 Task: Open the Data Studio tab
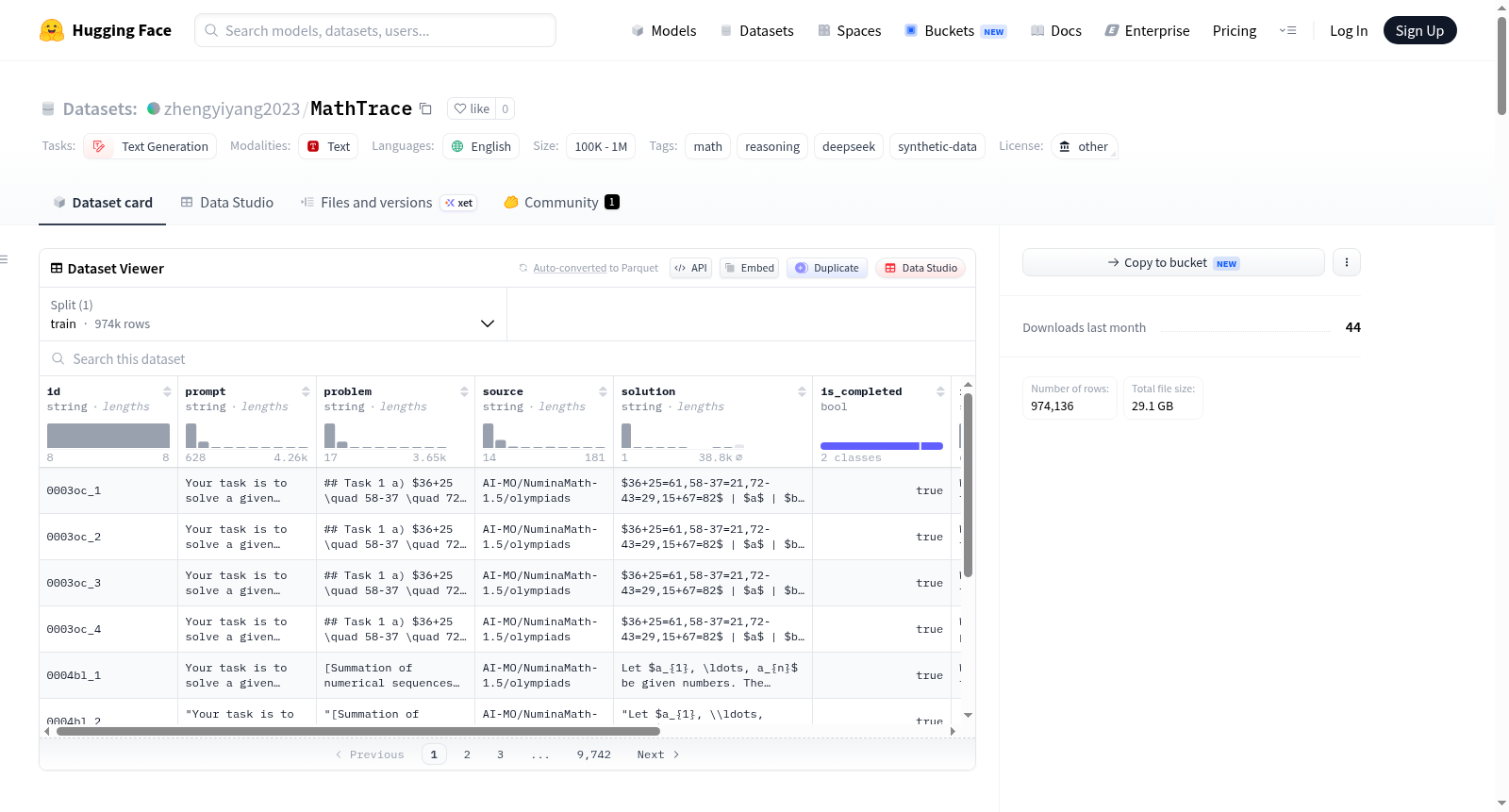click(x=227, y=203)
